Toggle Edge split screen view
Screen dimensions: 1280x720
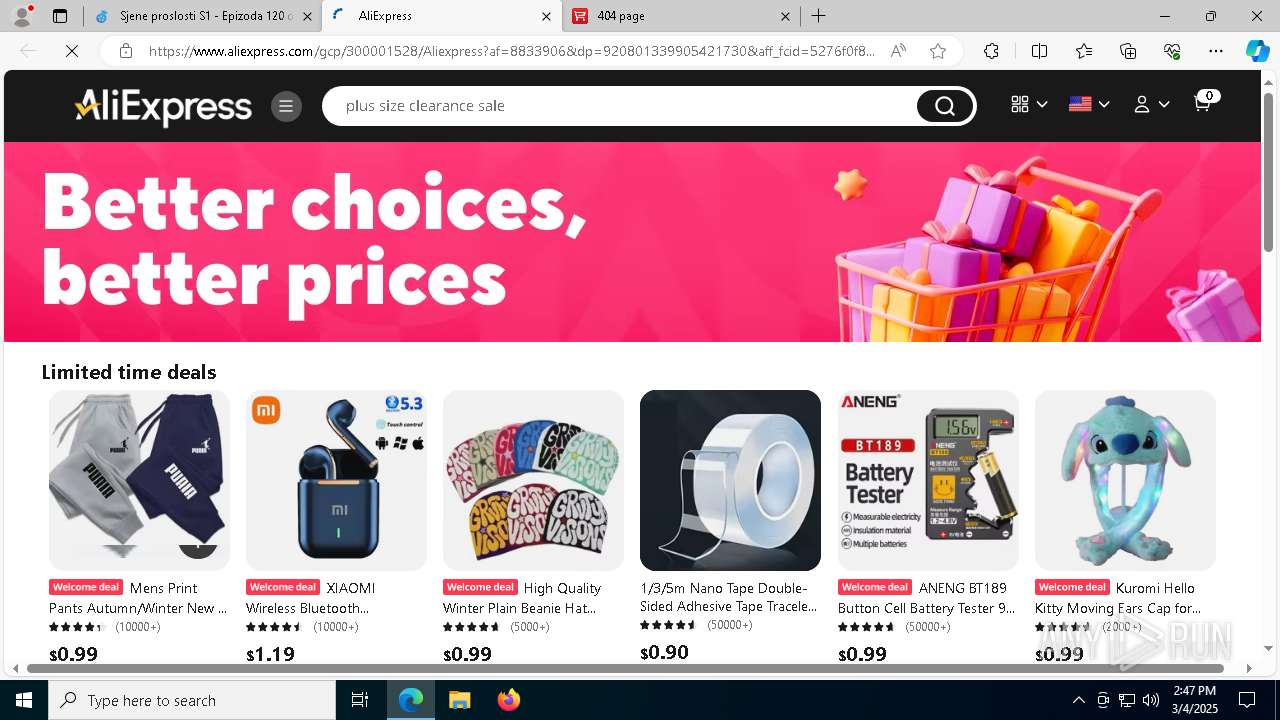coord(1039,51)
